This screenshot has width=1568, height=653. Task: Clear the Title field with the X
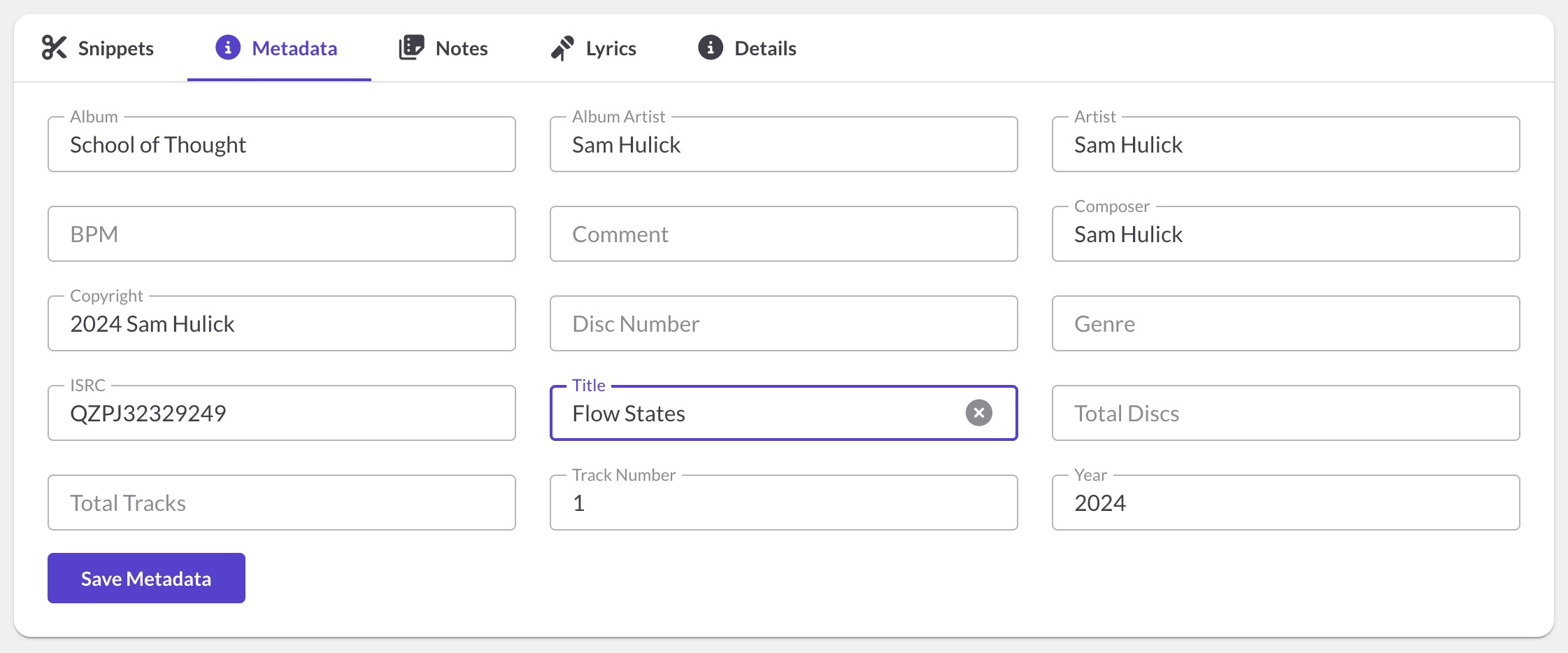coord(978,413)
